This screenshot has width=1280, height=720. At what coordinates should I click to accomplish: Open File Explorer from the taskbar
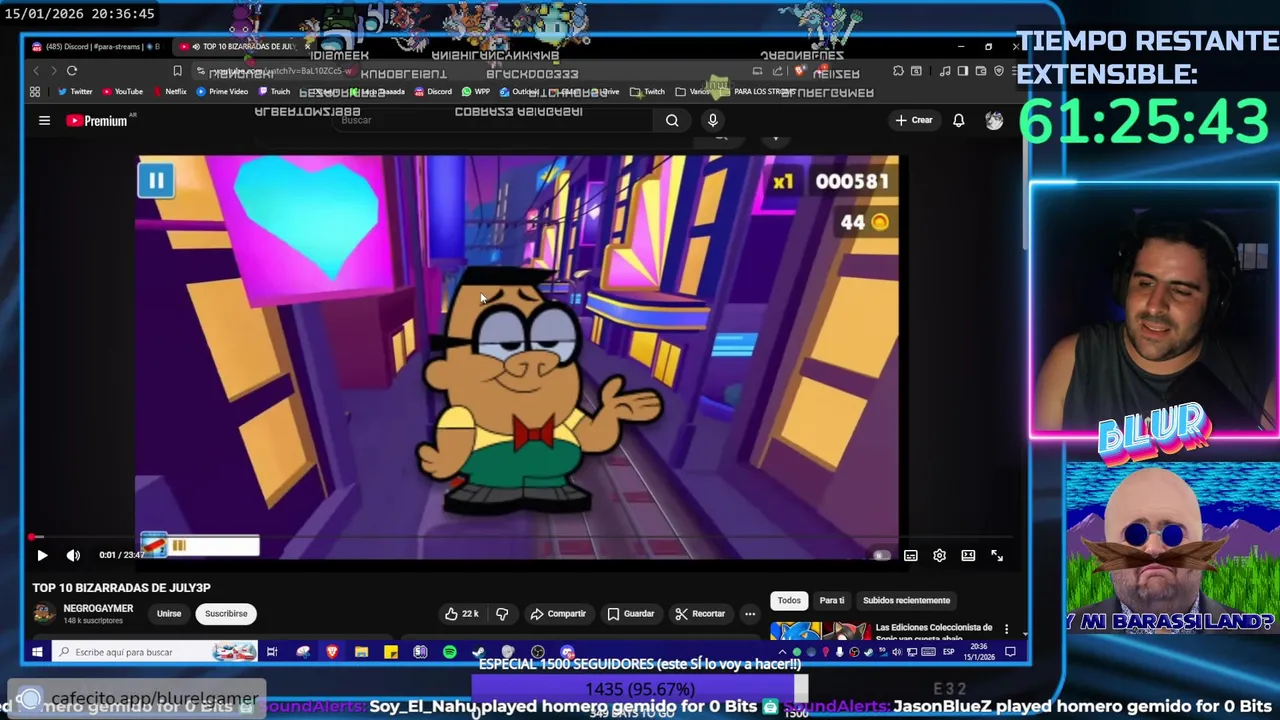(x=361, y=652)
